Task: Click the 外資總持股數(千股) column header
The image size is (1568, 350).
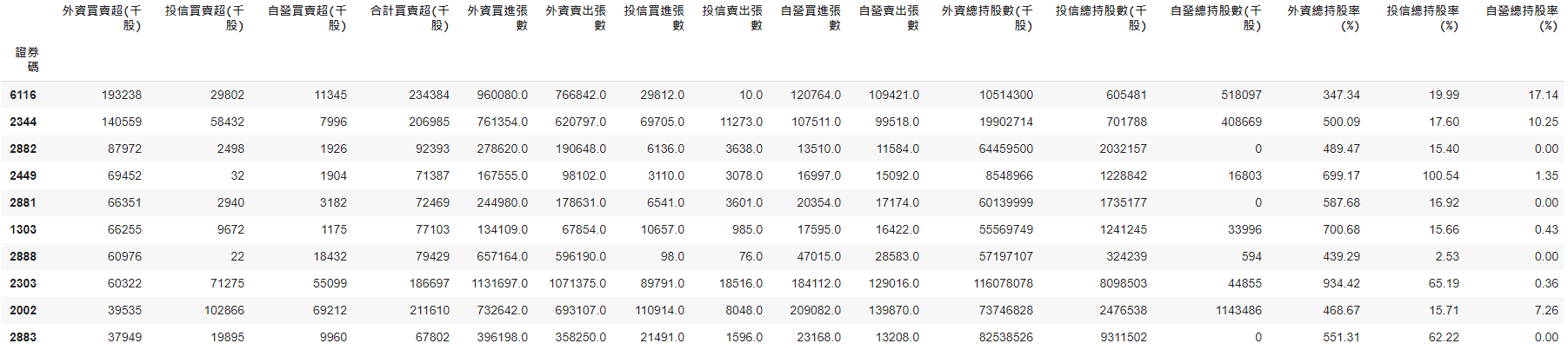Action: coord(987,18)
